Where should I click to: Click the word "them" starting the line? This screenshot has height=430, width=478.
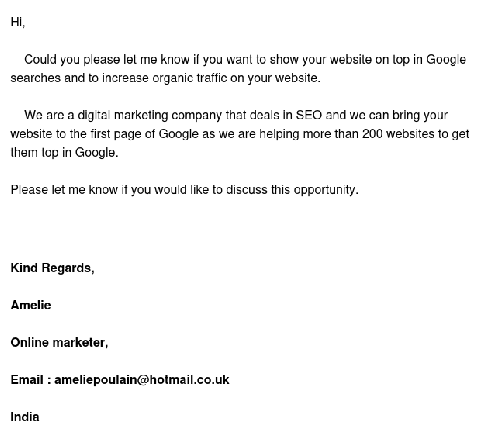(x=24, y=152)
